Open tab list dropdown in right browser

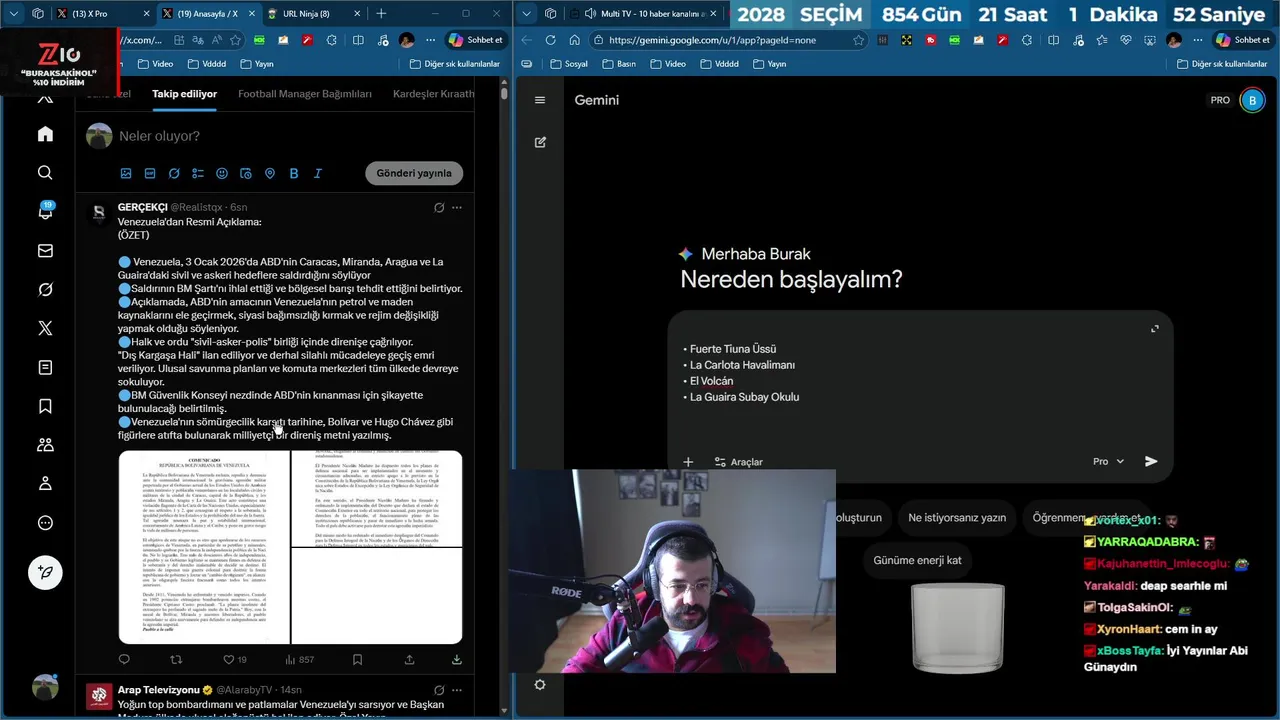(528, 14)
